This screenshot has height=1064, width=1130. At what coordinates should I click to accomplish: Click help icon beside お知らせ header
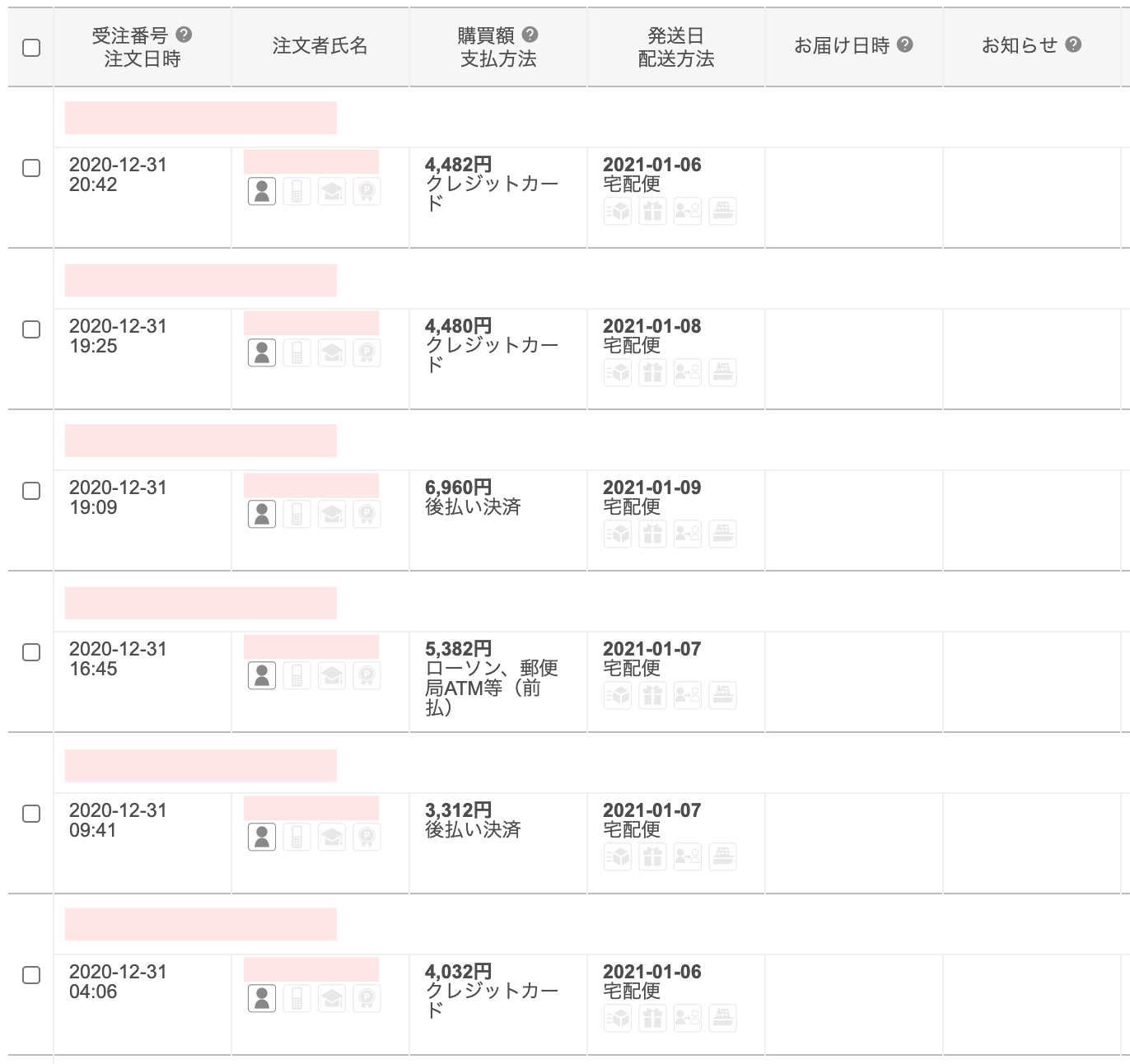[1073, 44]
